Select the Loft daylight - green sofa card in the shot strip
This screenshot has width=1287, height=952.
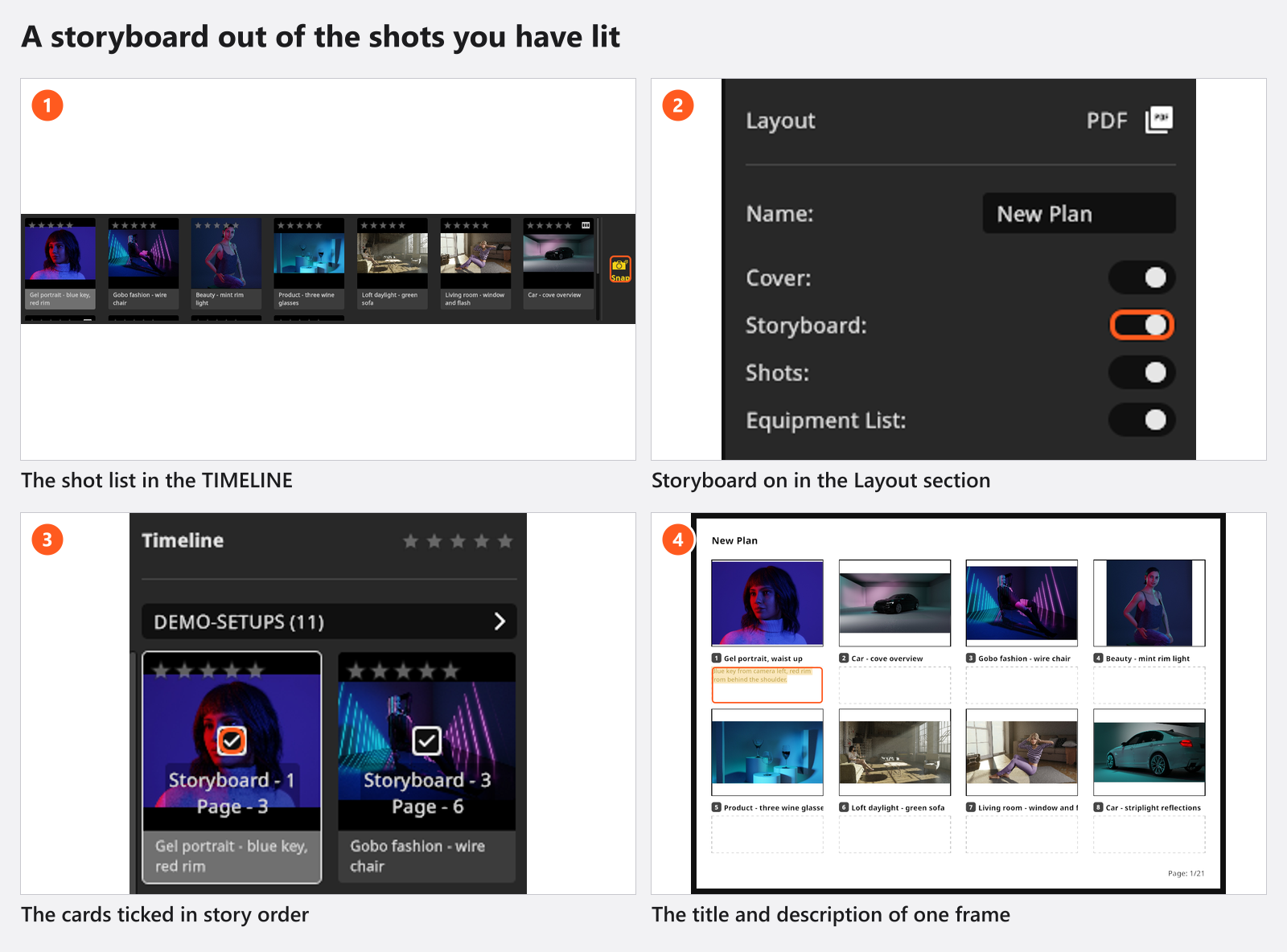[393, 264]
